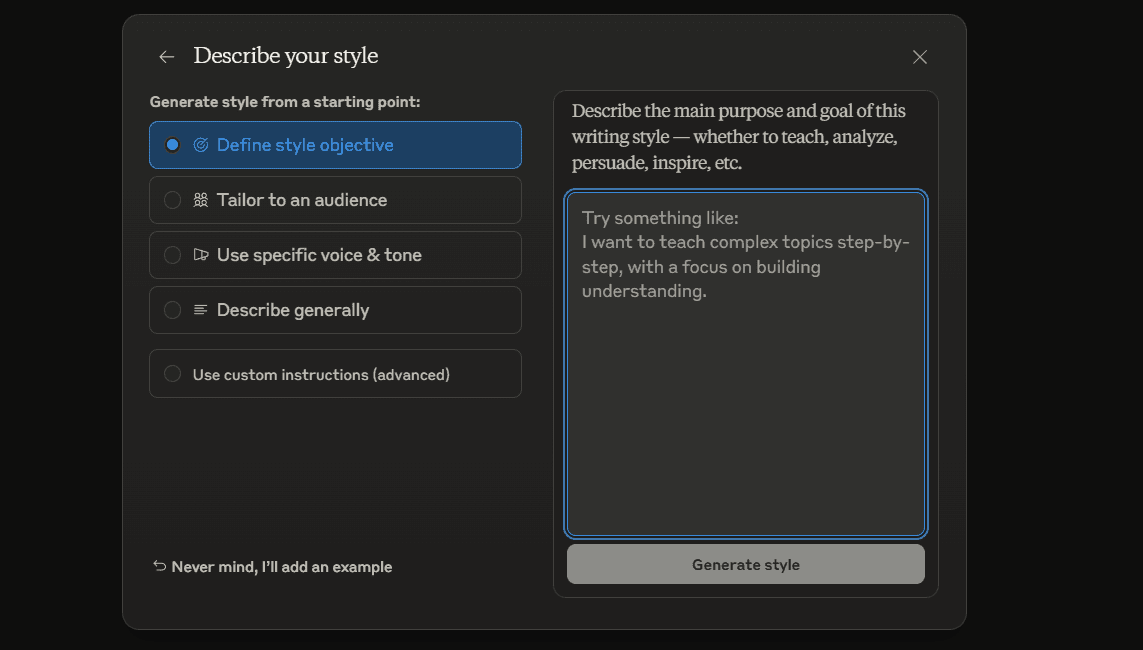Click the Define style objective label text
The height and width of the screenshot is (650, 1143).
(305, 145)
